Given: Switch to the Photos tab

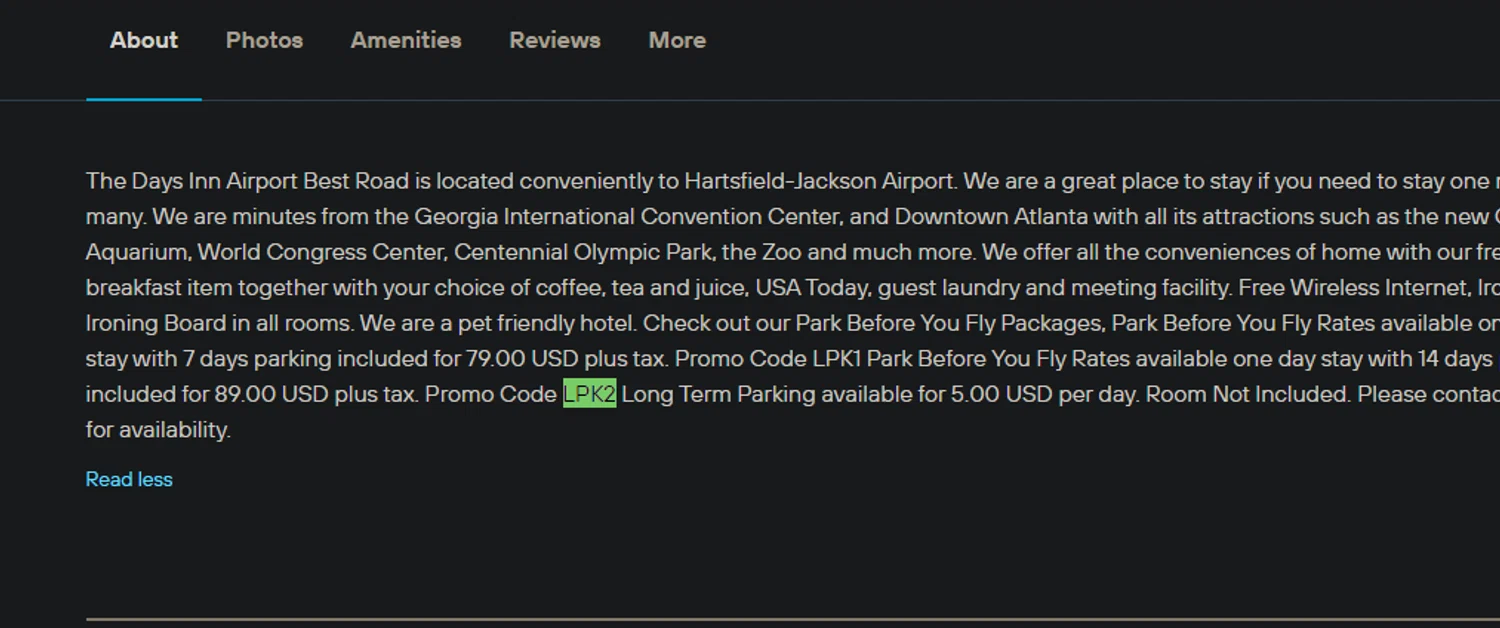Looking at the screenshot, I should point(264,41).
